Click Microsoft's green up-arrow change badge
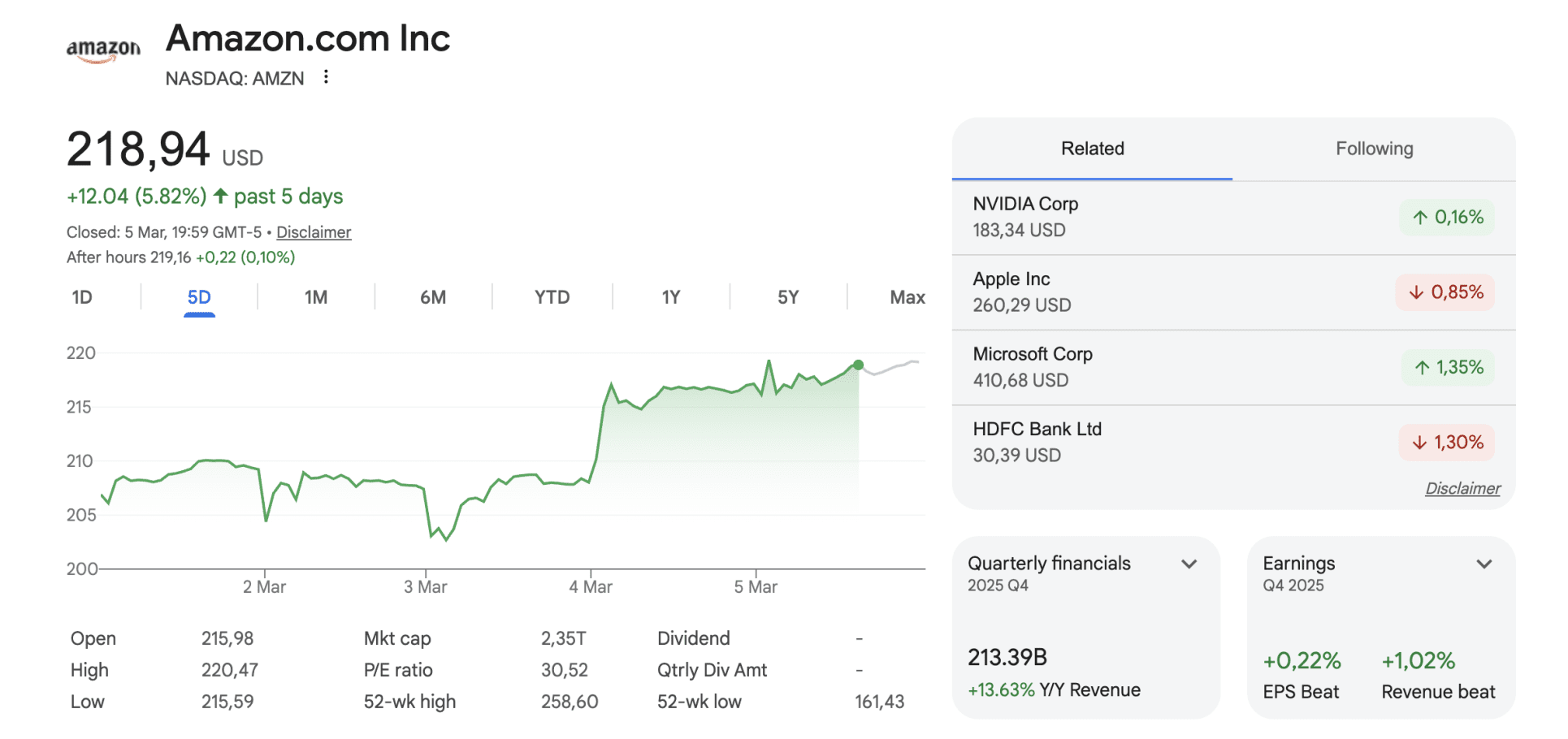Image resolution: width=1568 pixels, height=739 pixels. click(x=1448, y=368)
